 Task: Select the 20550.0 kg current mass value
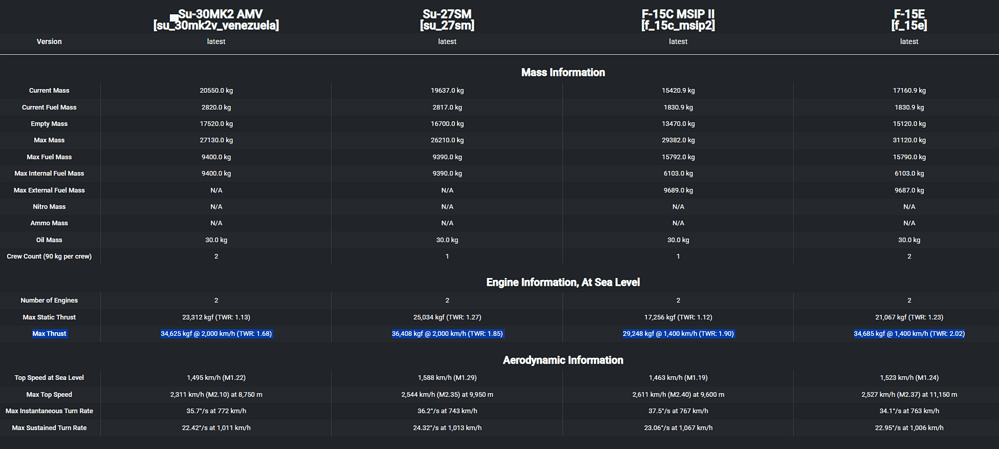coord(216,90)
